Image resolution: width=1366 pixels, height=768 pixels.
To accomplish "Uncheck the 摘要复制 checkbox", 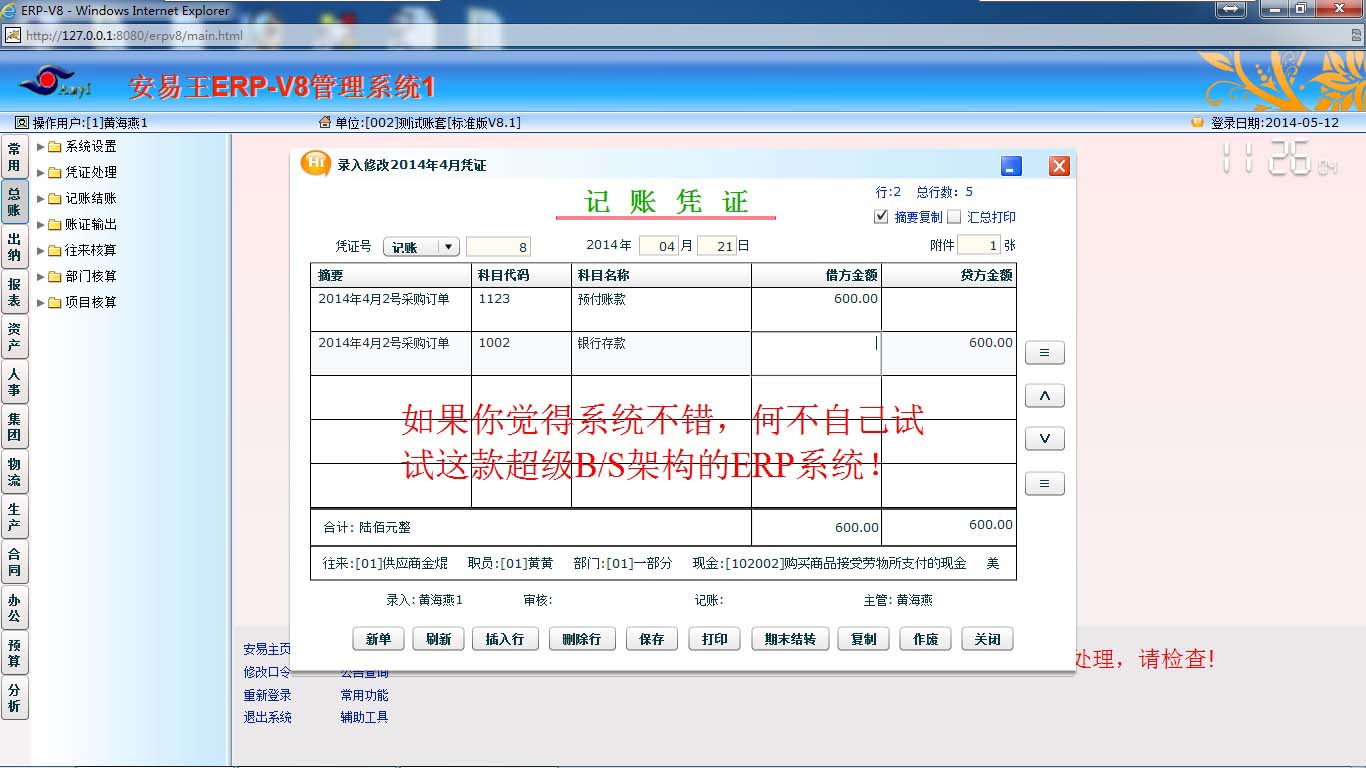I will (881, 217).
